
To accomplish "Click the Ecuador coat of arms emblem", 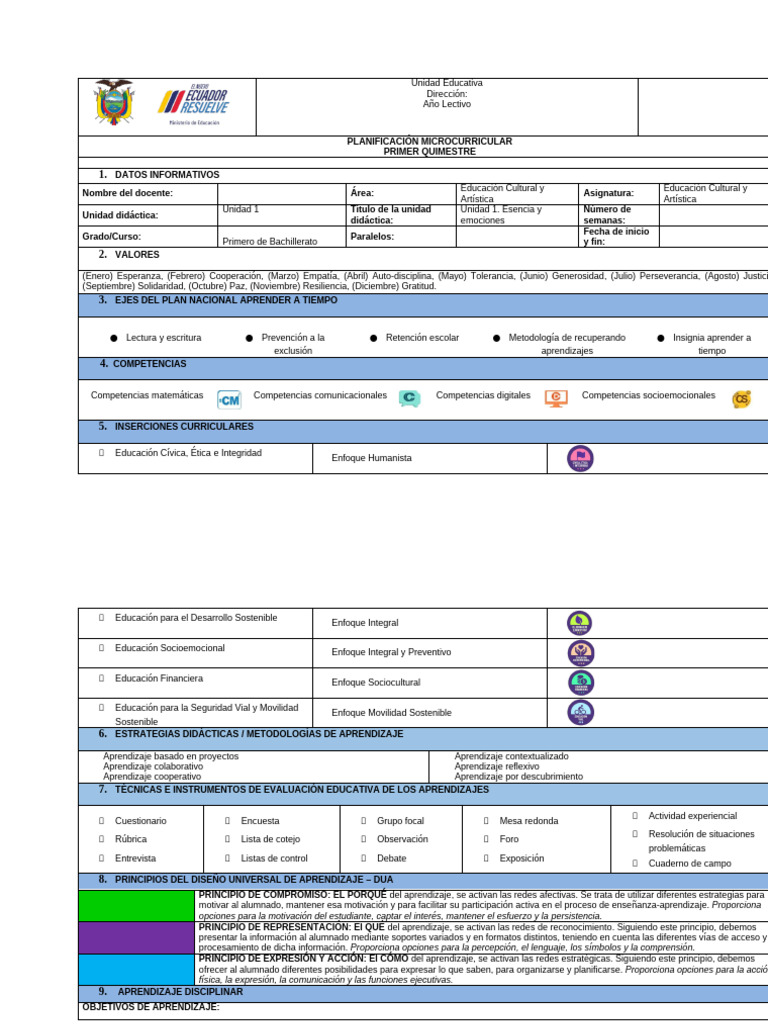I will click(114, 103).
